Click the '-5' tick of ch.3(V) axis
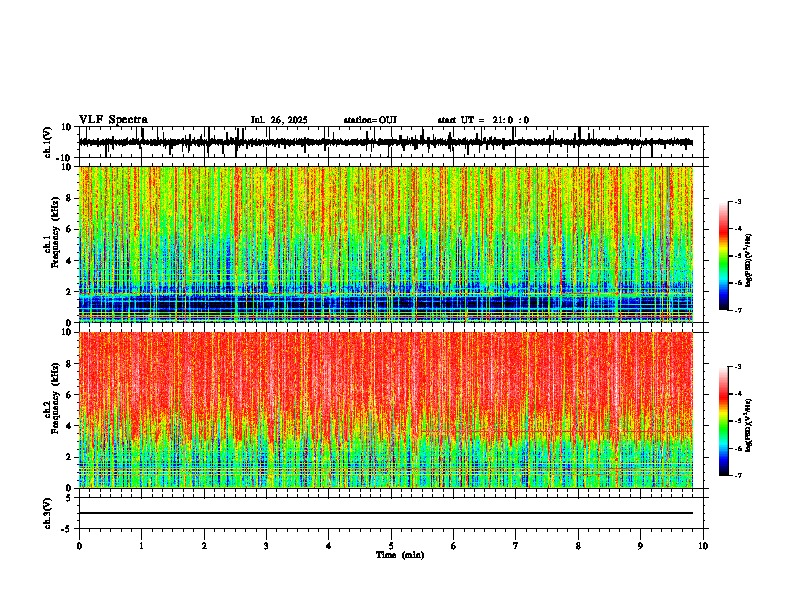This screenshot has height=612, width=792. (x=67, y=529)
